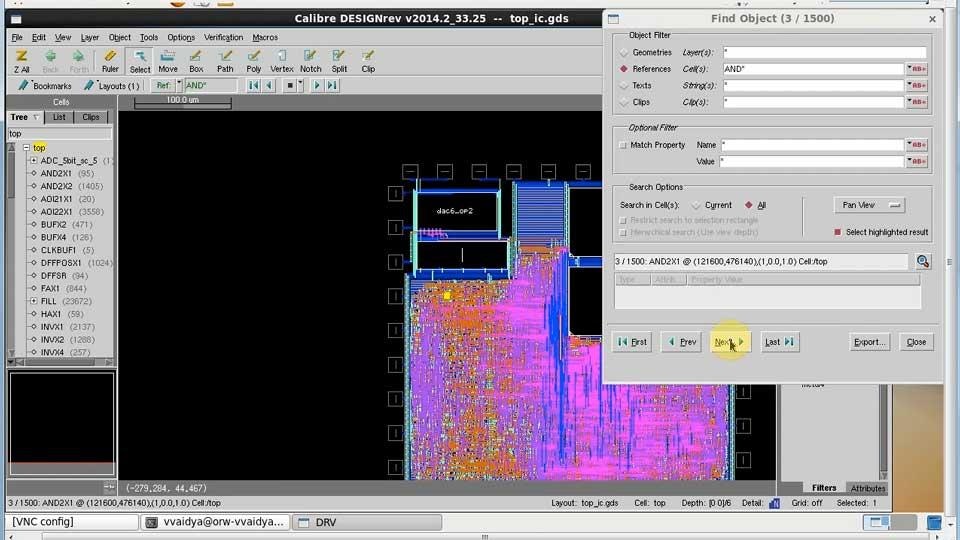This screenshot has height=540, width=960.
Task: Select the Ruler tool
Action: 110,61
